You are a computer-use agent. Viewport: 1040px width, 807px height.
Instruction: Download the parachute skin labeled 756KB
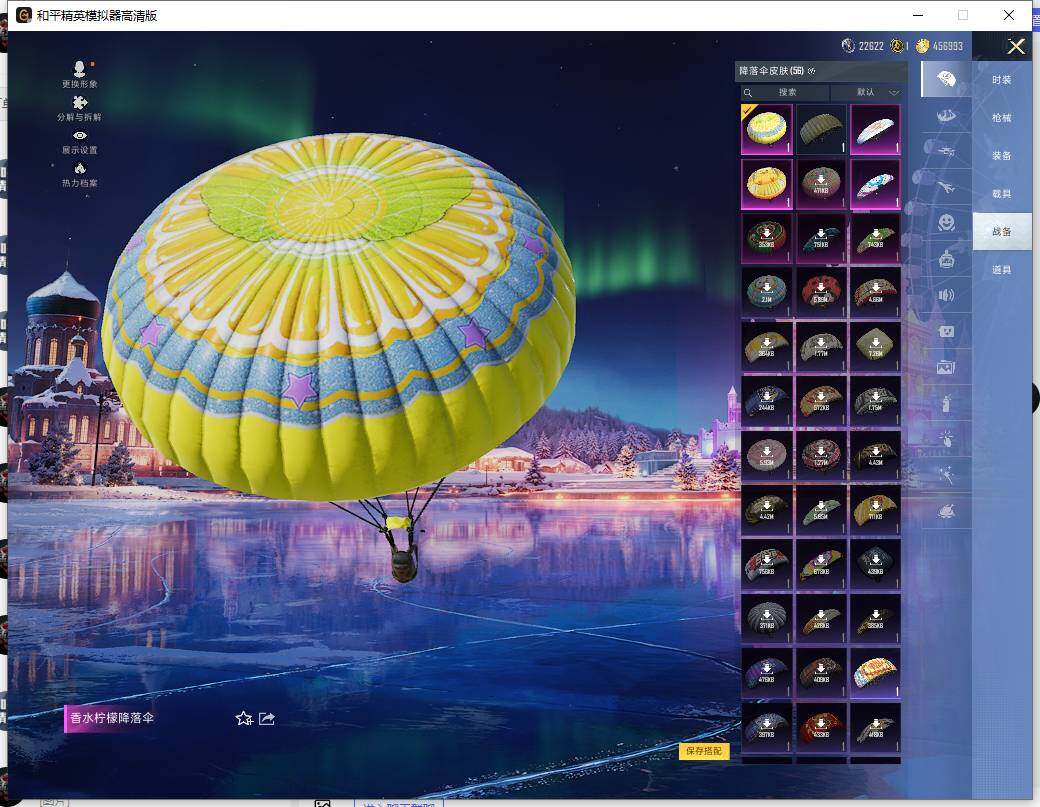click(766, 564)
